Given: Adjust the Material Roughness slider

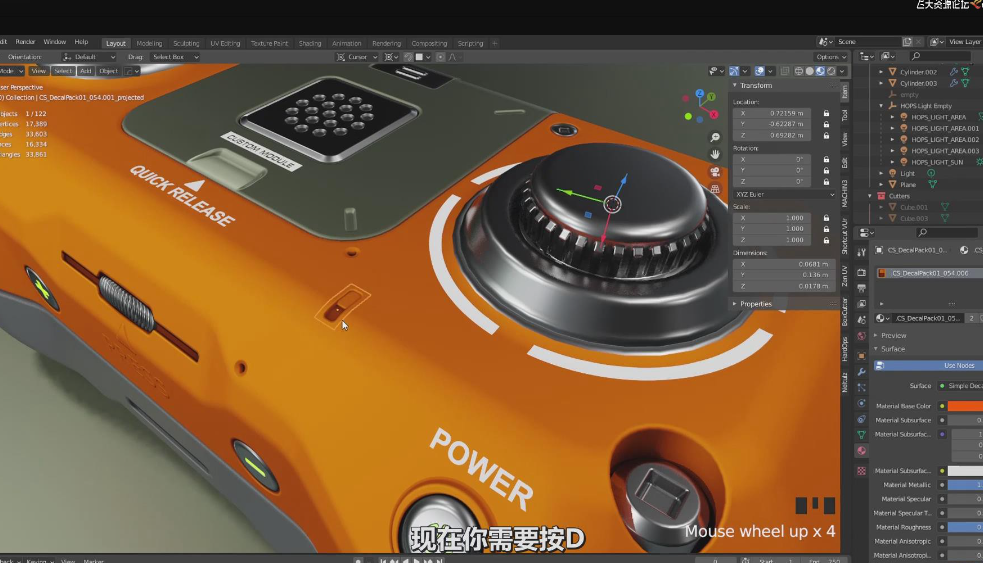Looking at the screenshot, I should coord(965,527).
